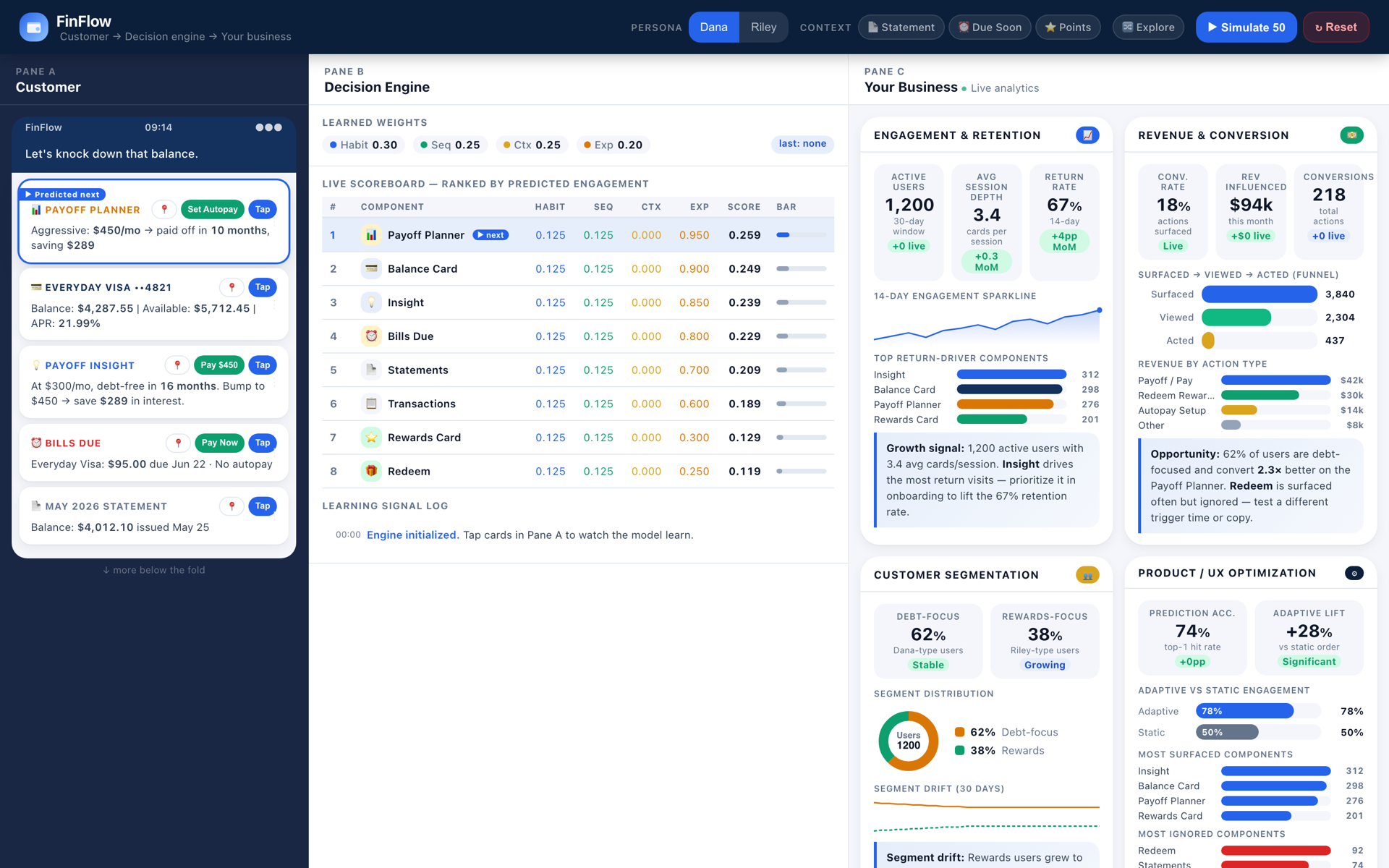Click Product / UX Optimization gear icon
Viewport: 1389px width, 868px height.
(1354, 573)
